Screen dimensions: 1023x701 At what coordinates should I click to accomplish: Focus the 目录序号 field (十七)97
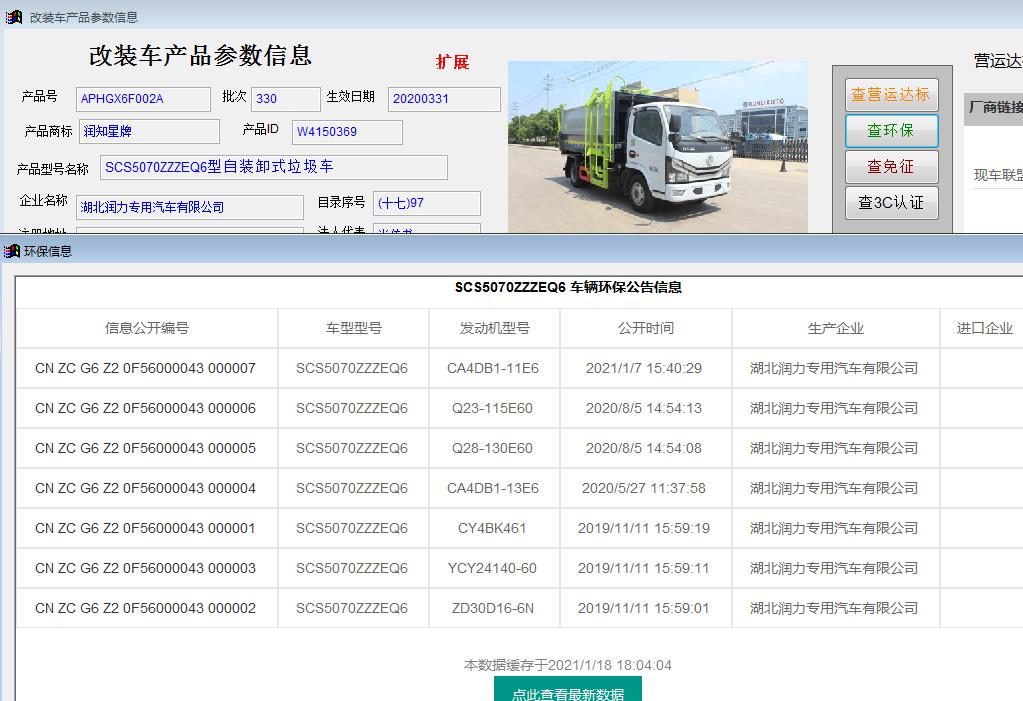[427, 204]
